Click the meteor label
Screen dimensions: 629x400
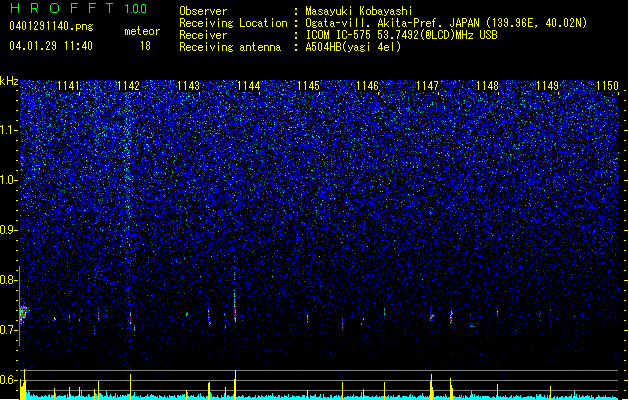(142, 31)
